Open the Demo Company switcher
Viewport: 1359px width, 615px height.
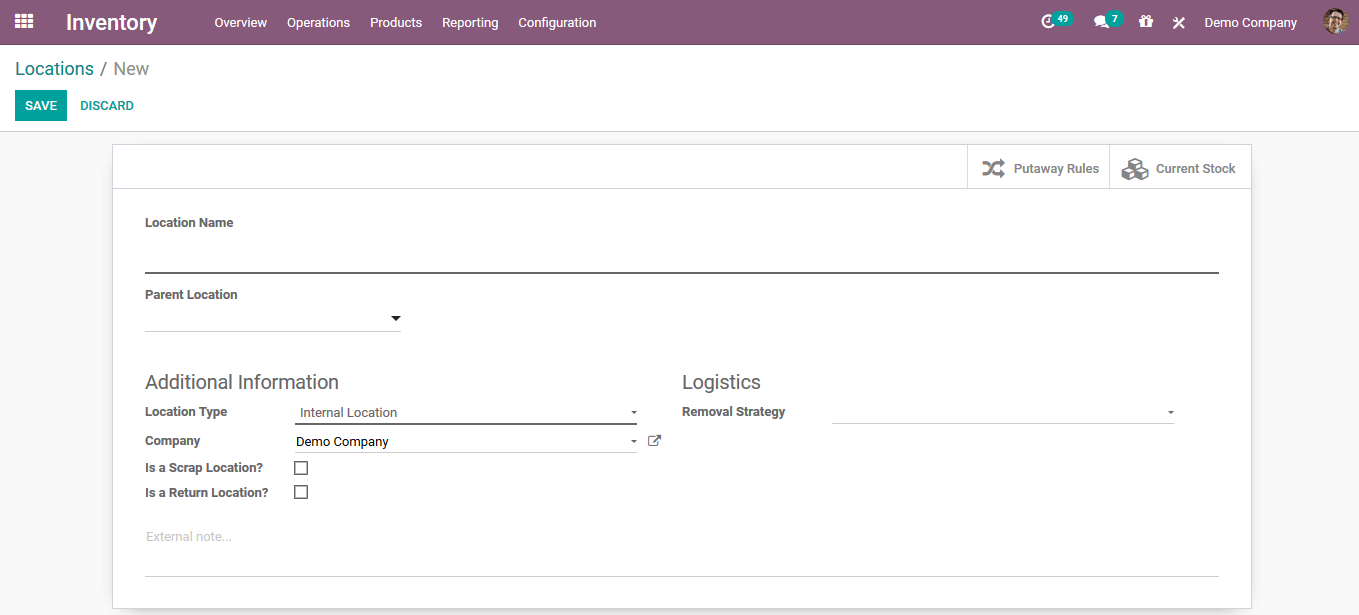(x=1250, y=22)
